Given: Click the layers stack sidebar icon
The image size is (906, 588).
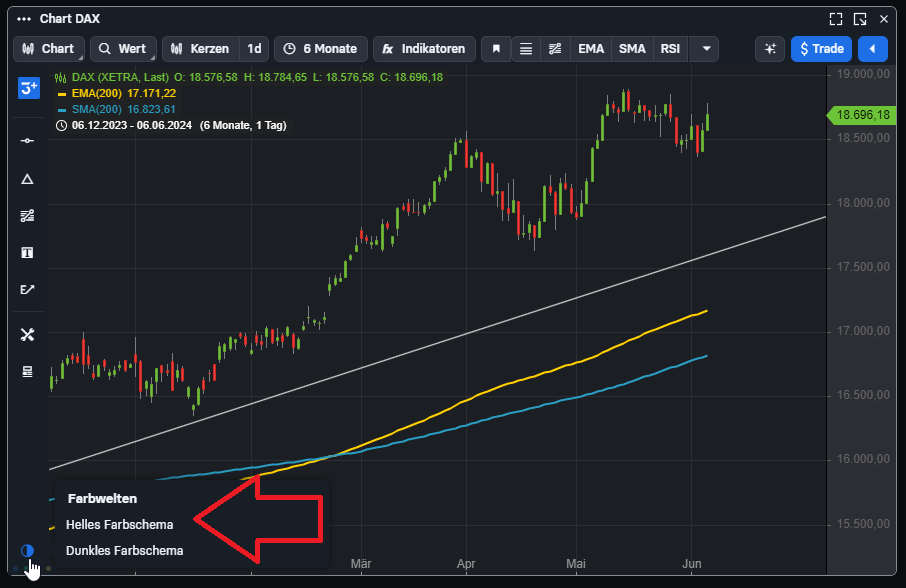Looking at the screenshot, I should (x=27, y=371).
